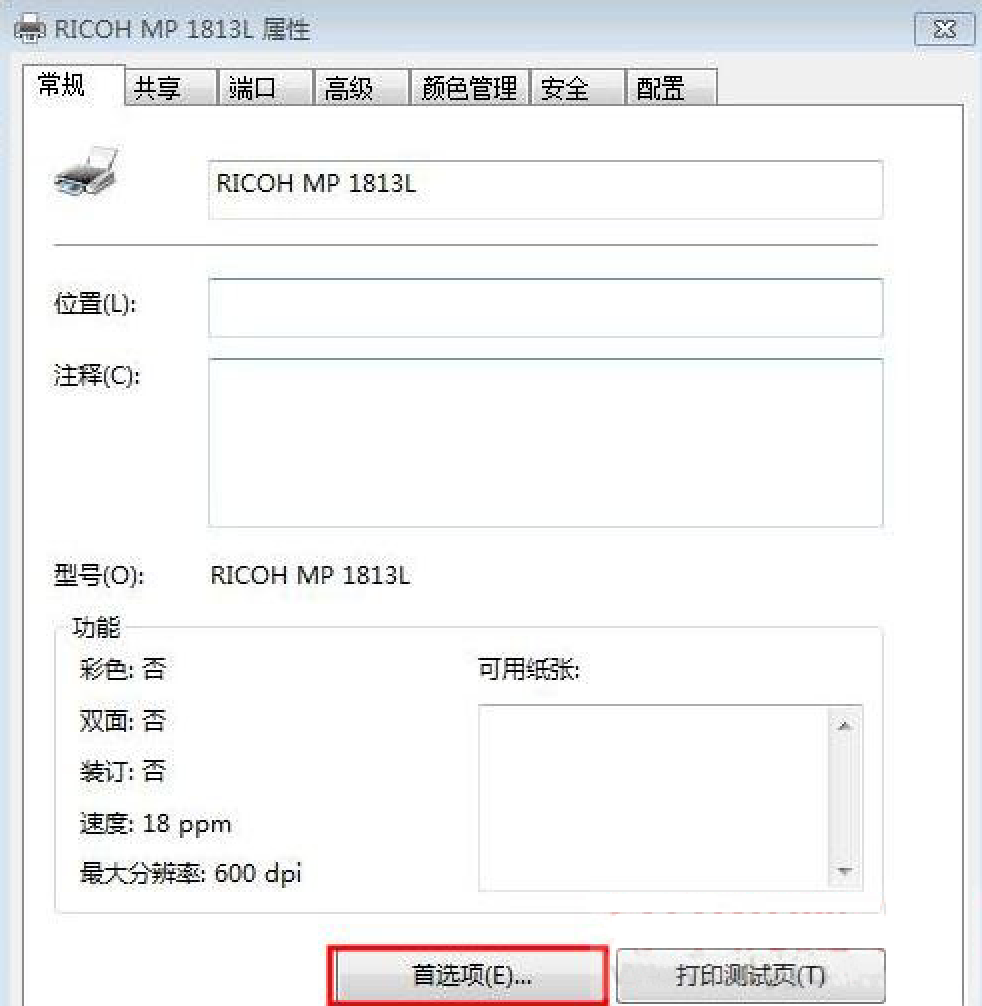Click the 打印测试页(T) button
Screen dimensions: 982x1006
tap(750, 975)
